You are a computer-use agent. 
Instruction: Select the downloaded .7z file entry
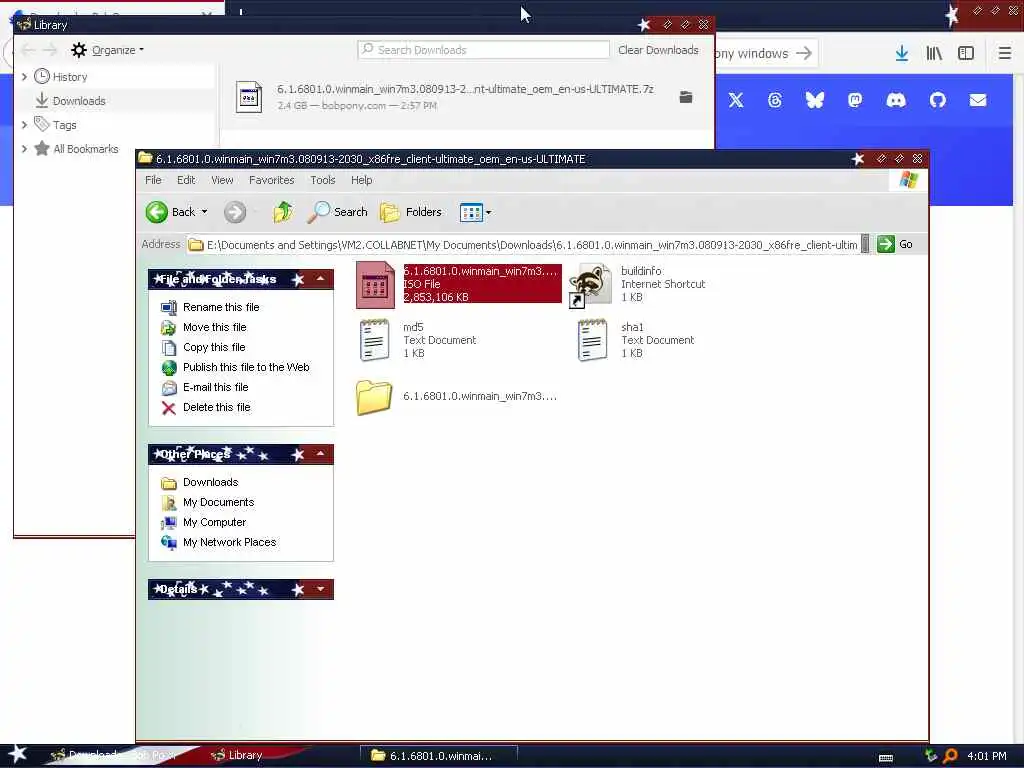pyautogui.click(x=466, y=97)
